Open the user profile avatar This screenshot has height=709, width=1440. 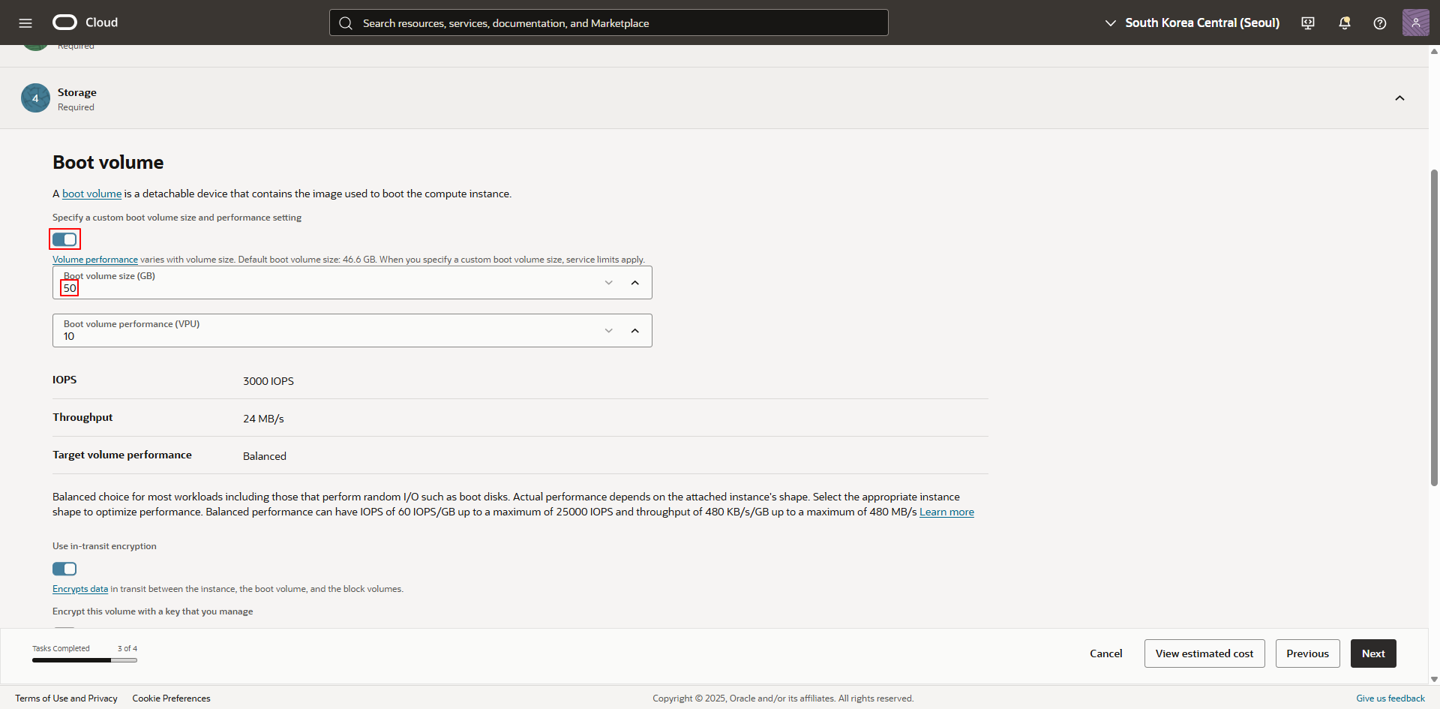pyautogui.click(x=1415, y=23)
